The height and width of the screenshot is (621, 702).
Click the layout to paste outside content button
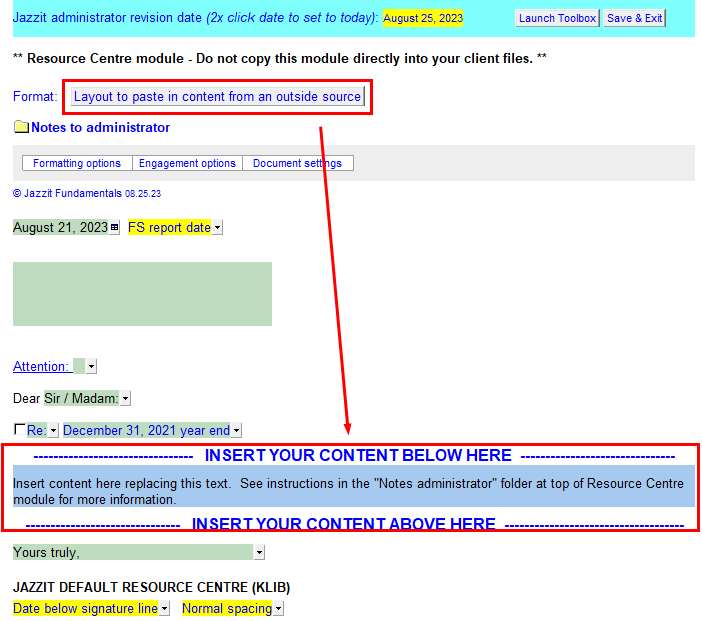point(217,97)
